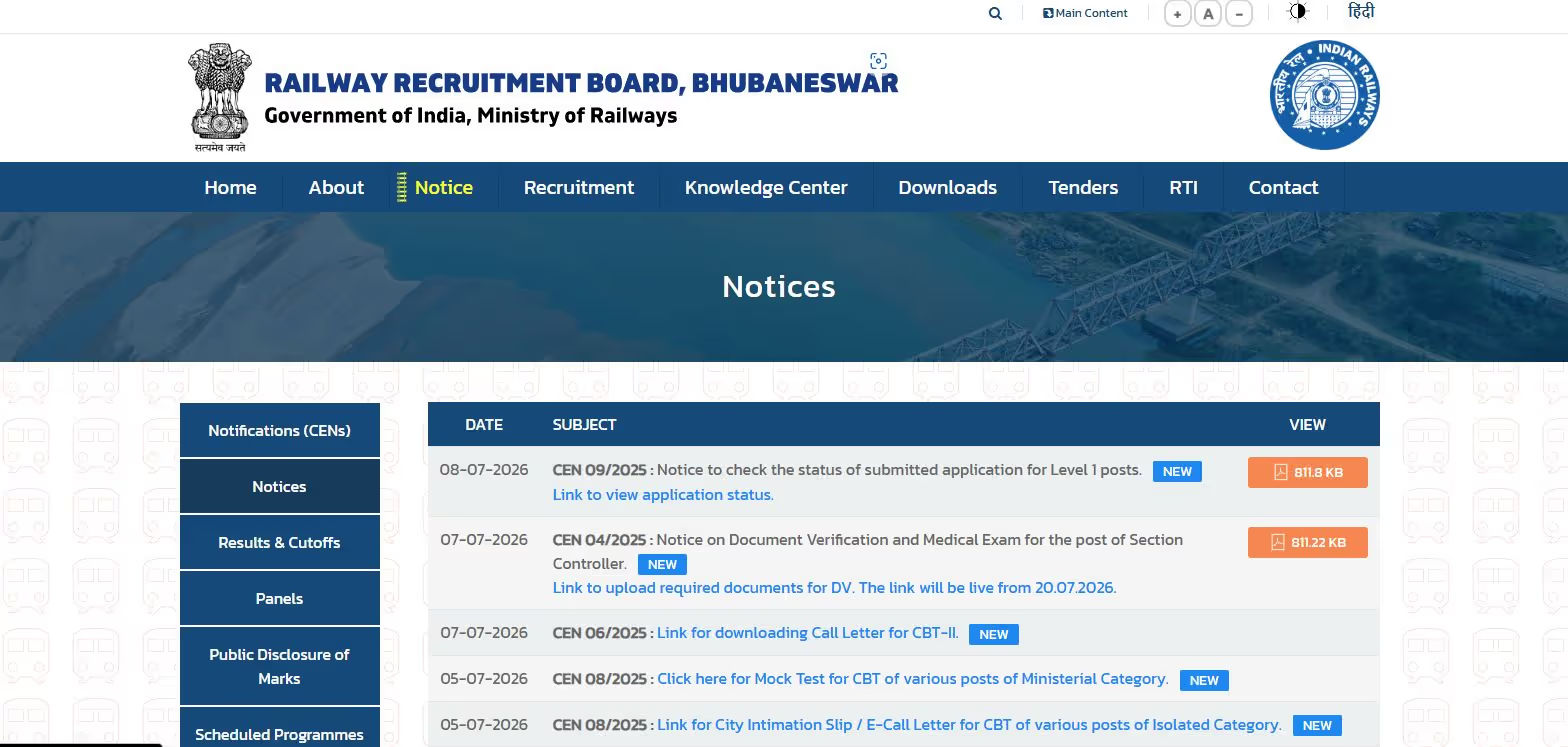The image size is (1568, 747).
Task: Open link for downloading CBT-II Call Letter
Action: (x=808, y=633)
